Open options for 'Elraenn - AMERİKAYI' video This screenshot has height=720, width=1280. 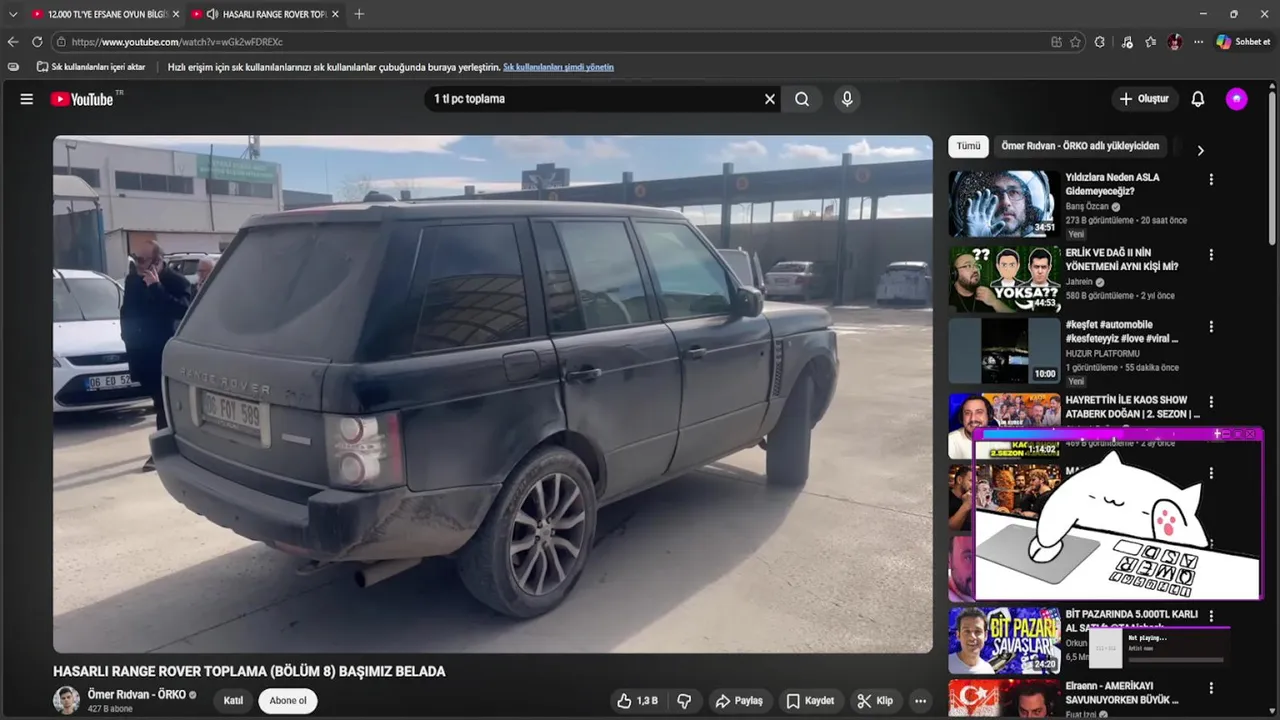tap(1211, 688)
